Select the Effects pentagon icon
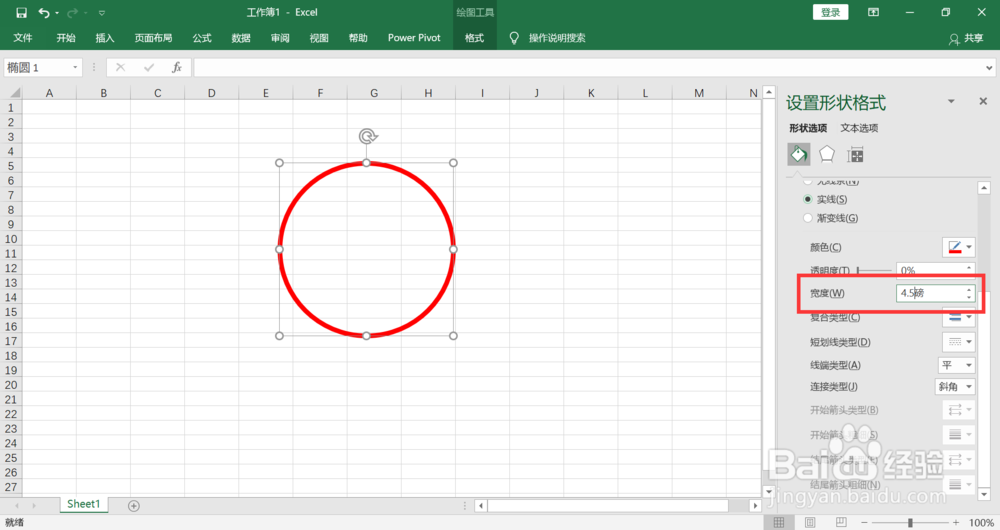 [x=827, y=154]
